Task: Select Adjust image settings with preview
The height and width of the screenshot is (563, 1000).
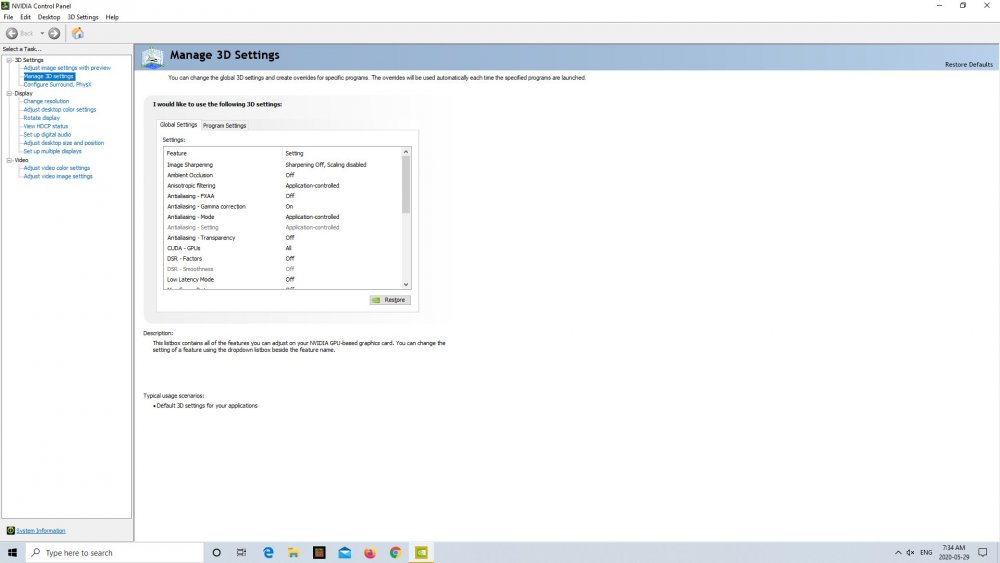Action: (67, 68)
